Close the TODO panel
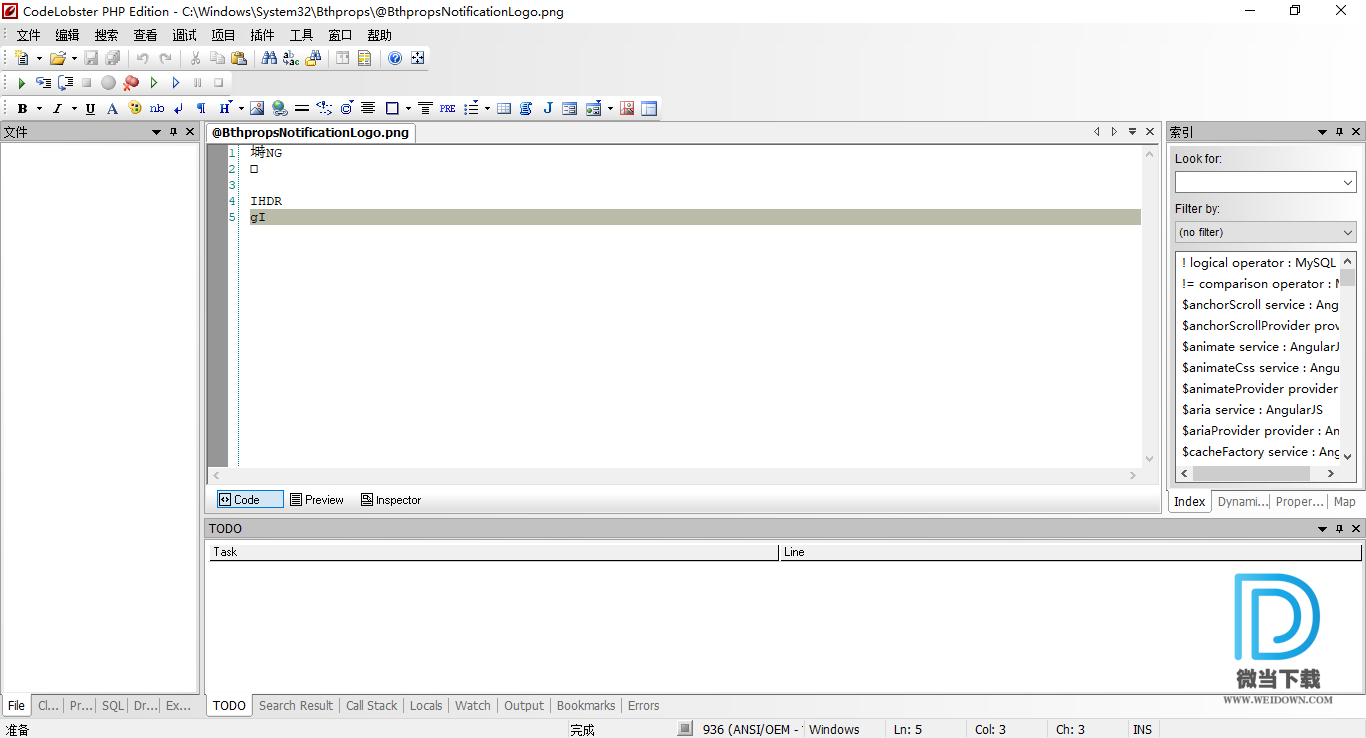The height and width of the screenshot is (738, 1366). [x=1357, y=528]
